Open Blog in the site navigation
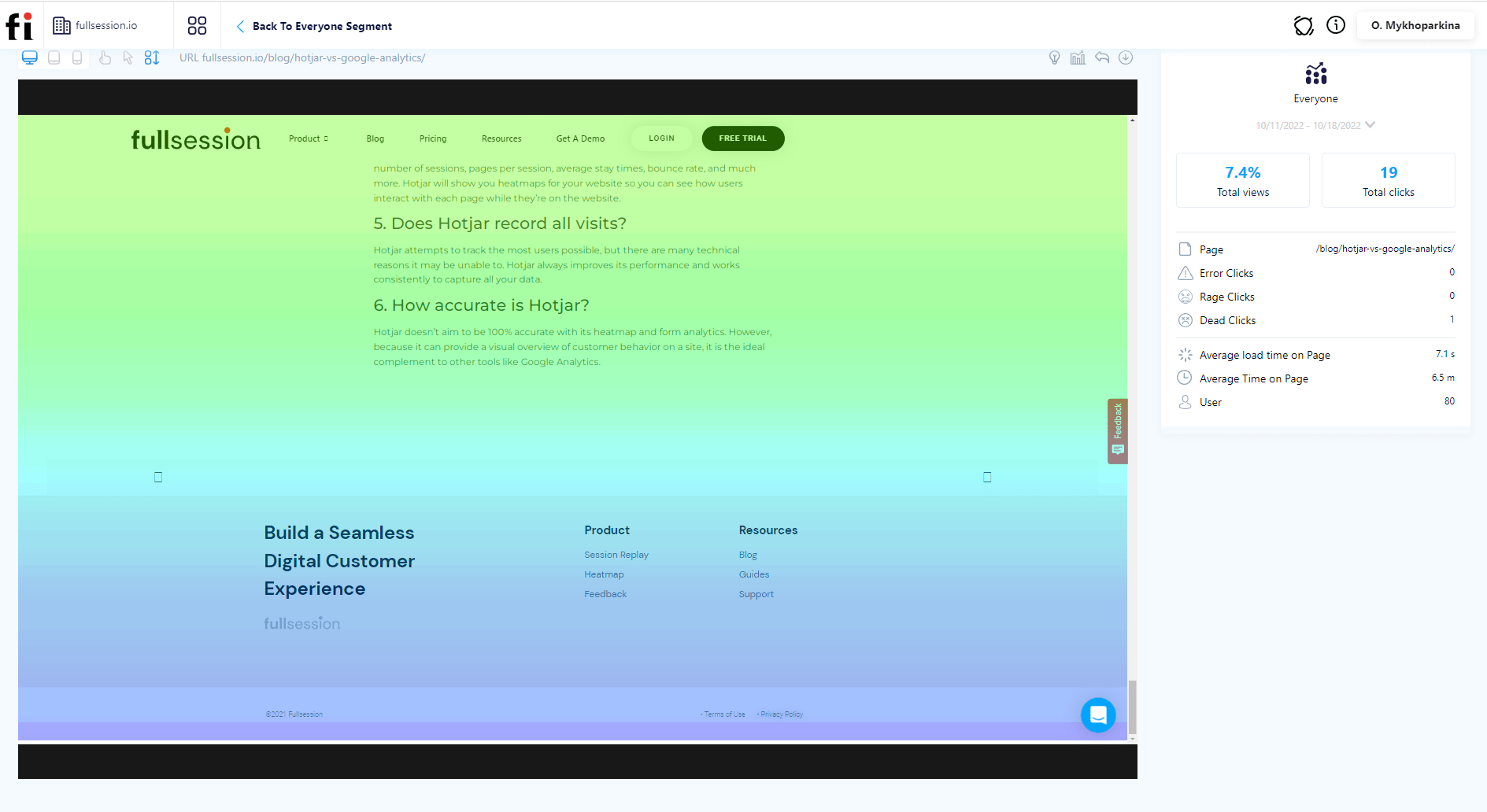 pyautogui.click(x=375, y=138)
